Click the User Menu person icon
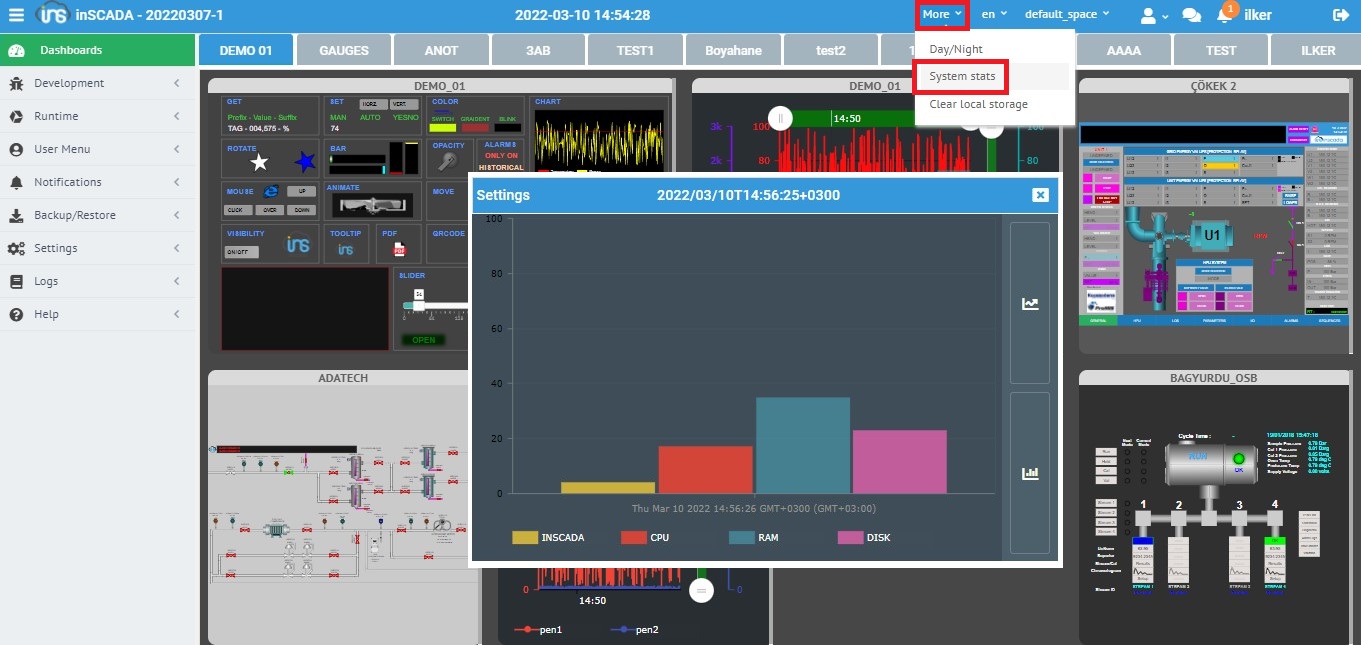This screenshot has width=1361, height=645. 16,149
